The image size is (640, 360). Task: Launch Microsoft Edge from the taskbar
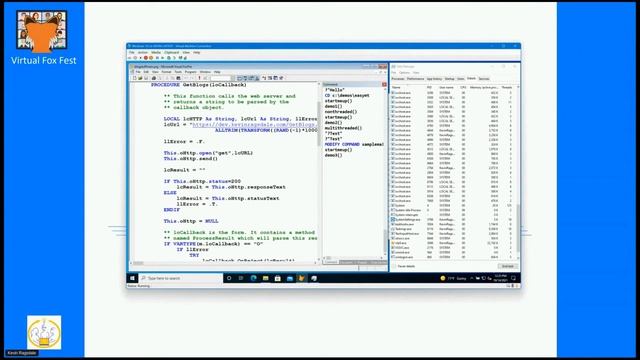coord(253,278)
